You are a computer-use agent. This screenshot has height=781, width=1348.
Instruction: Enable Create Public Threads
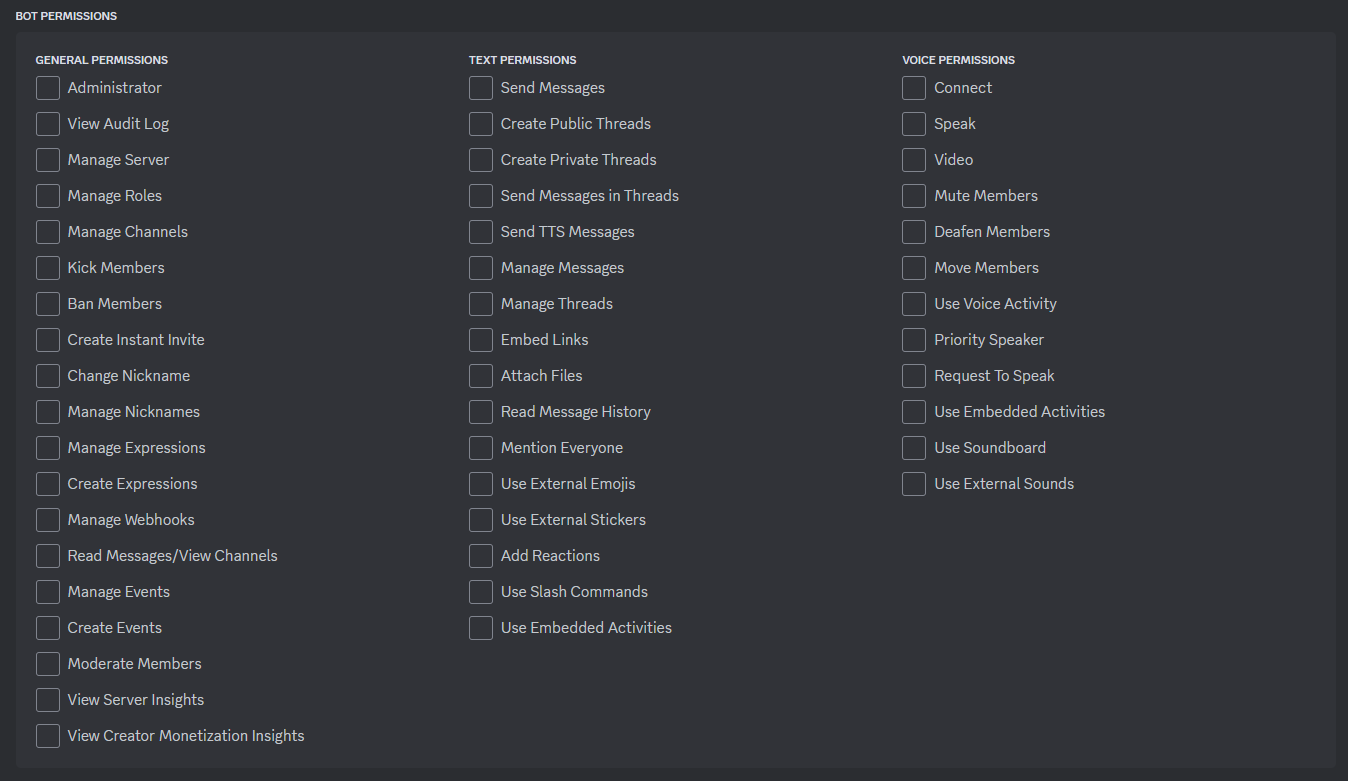480,124
